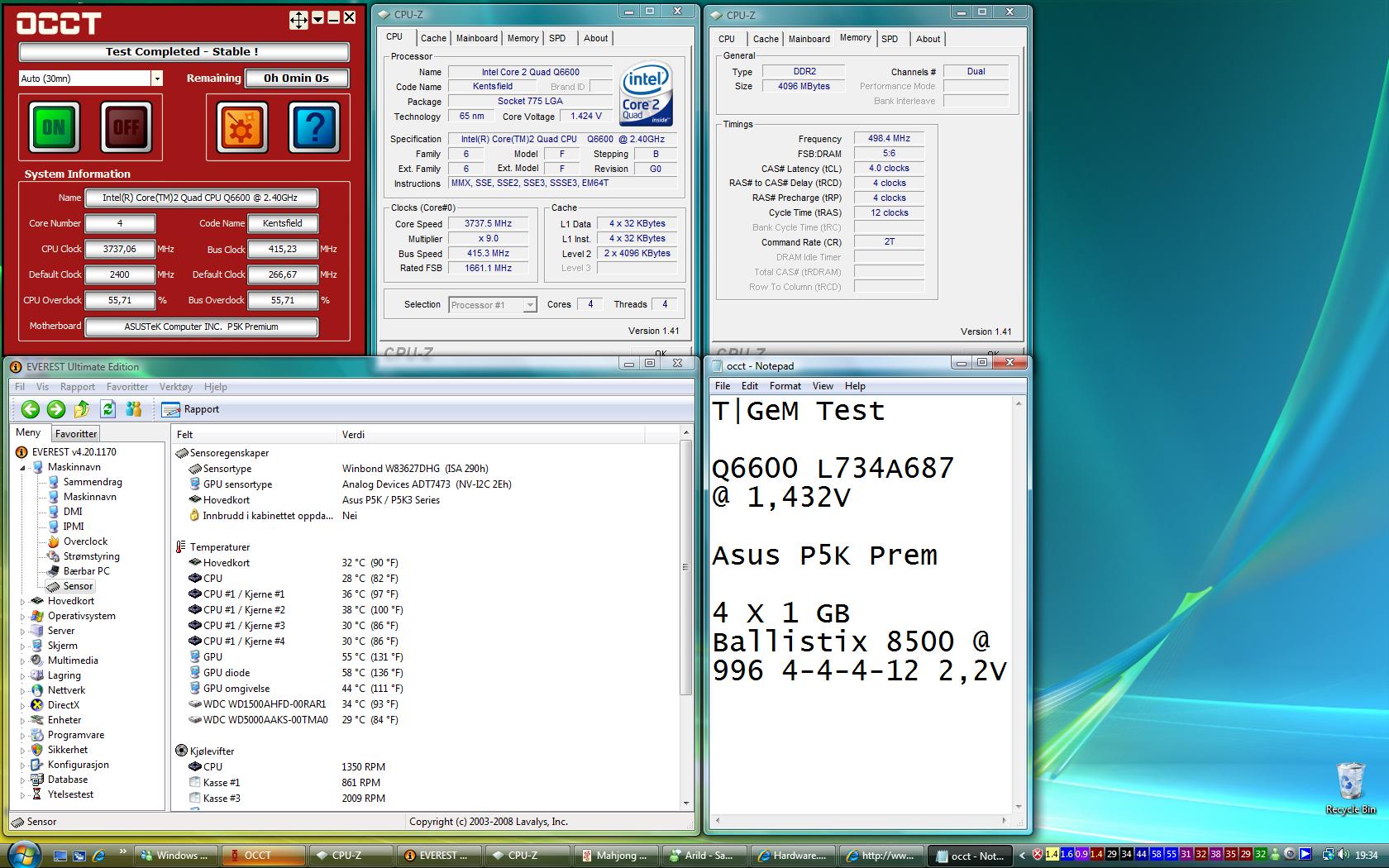Click Verdi column header in EVEREST
The width and height of the screenshot is (1389, 868).
click(x=491, y=435)
